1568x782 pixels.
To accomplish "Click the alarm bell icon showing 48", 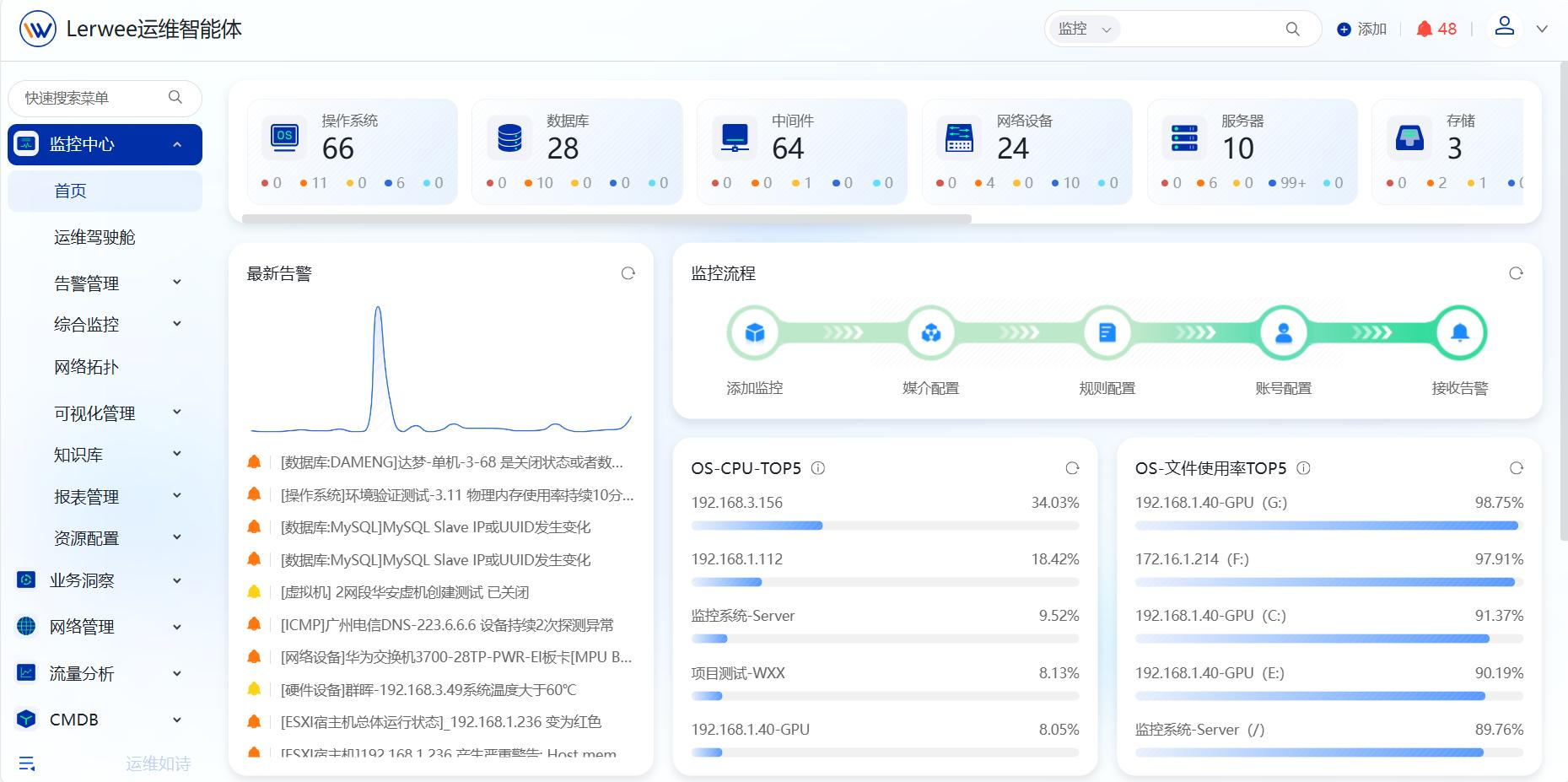I will click(1425, 29).
